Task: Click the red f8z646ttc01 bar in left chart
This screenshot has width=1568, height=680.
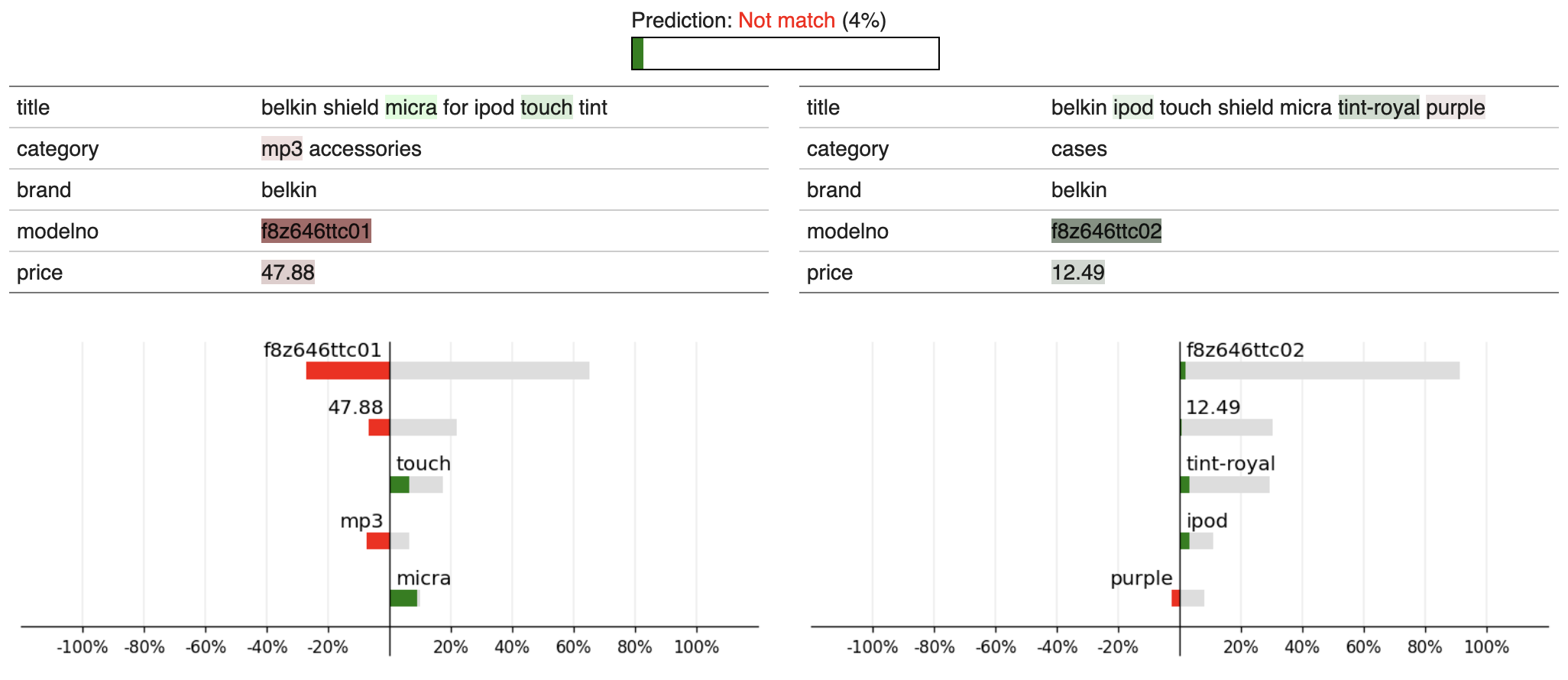Action: [x=348, y=371]
